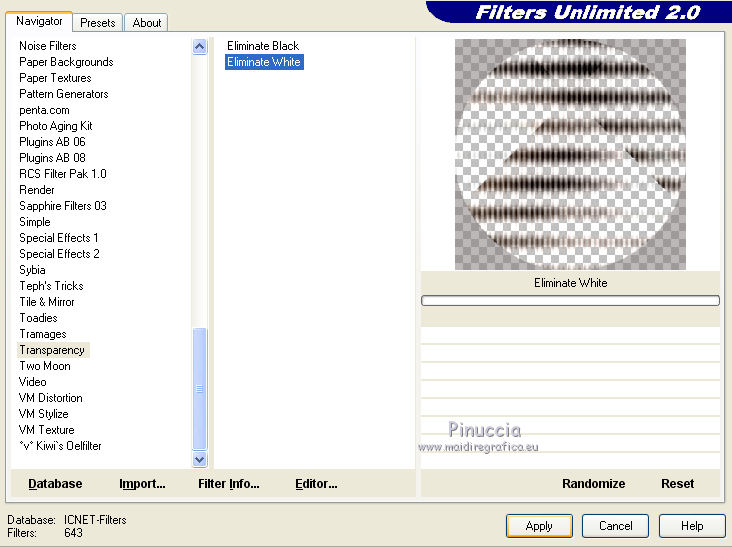Select Noise Filters category
The width and height of the screenshot is (732, 547).
(x=48, y=46)
